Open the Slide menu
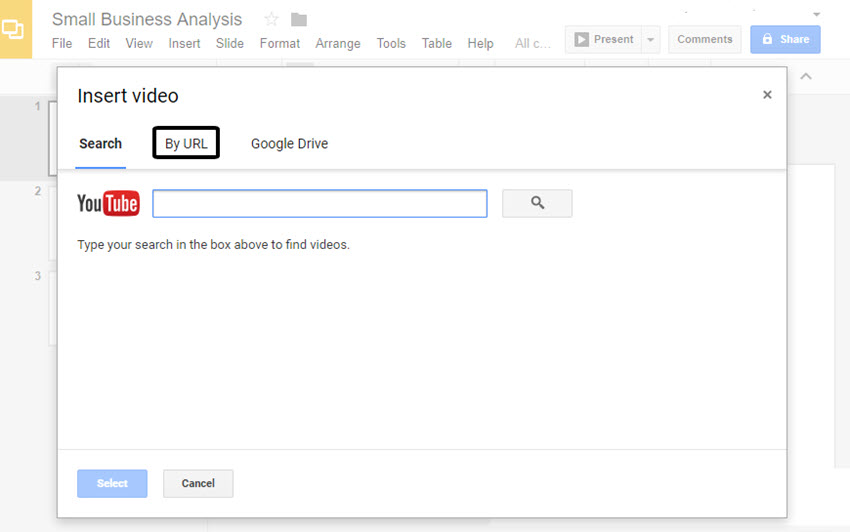This screenshot has height=532, width=850. [x=230, y=43]
